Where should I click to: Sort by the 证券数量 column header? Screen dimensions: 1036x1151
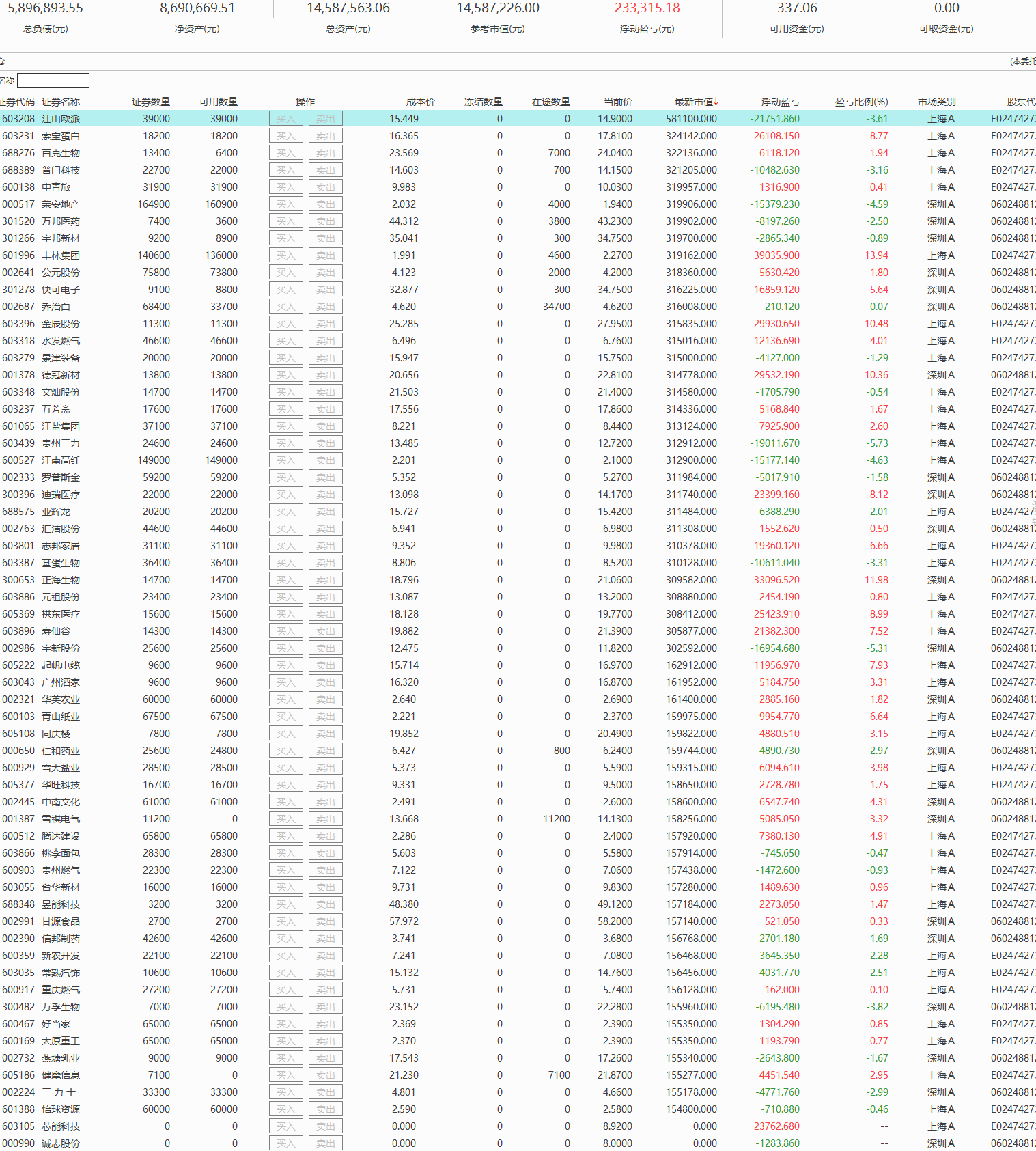pos(151,102)
